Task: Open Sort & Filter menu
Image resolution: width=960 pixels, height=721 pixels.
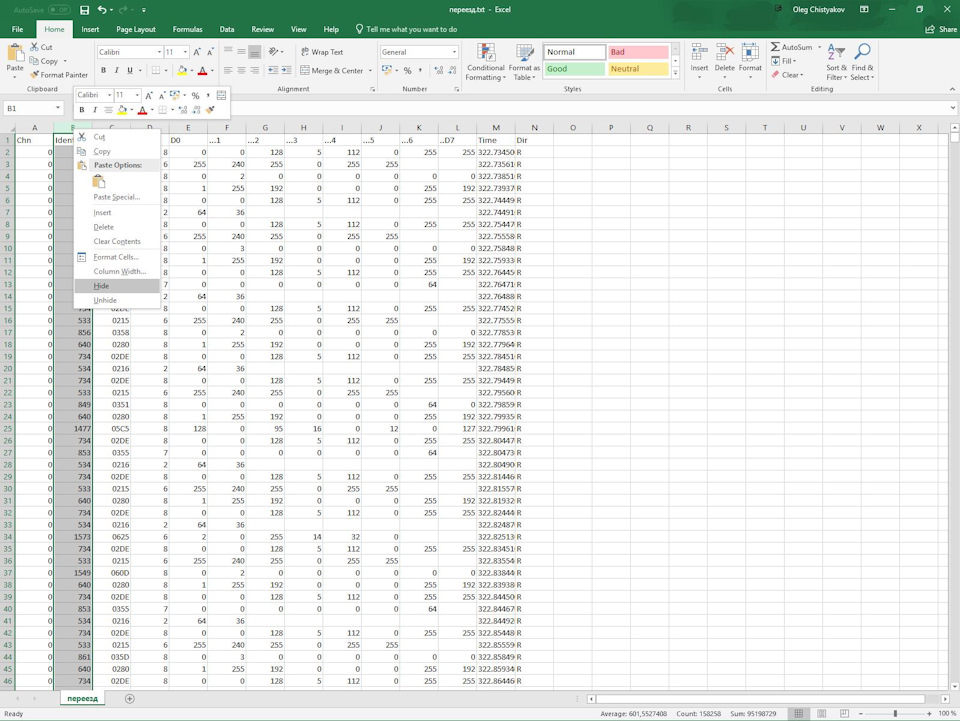Action: (836, 61)
